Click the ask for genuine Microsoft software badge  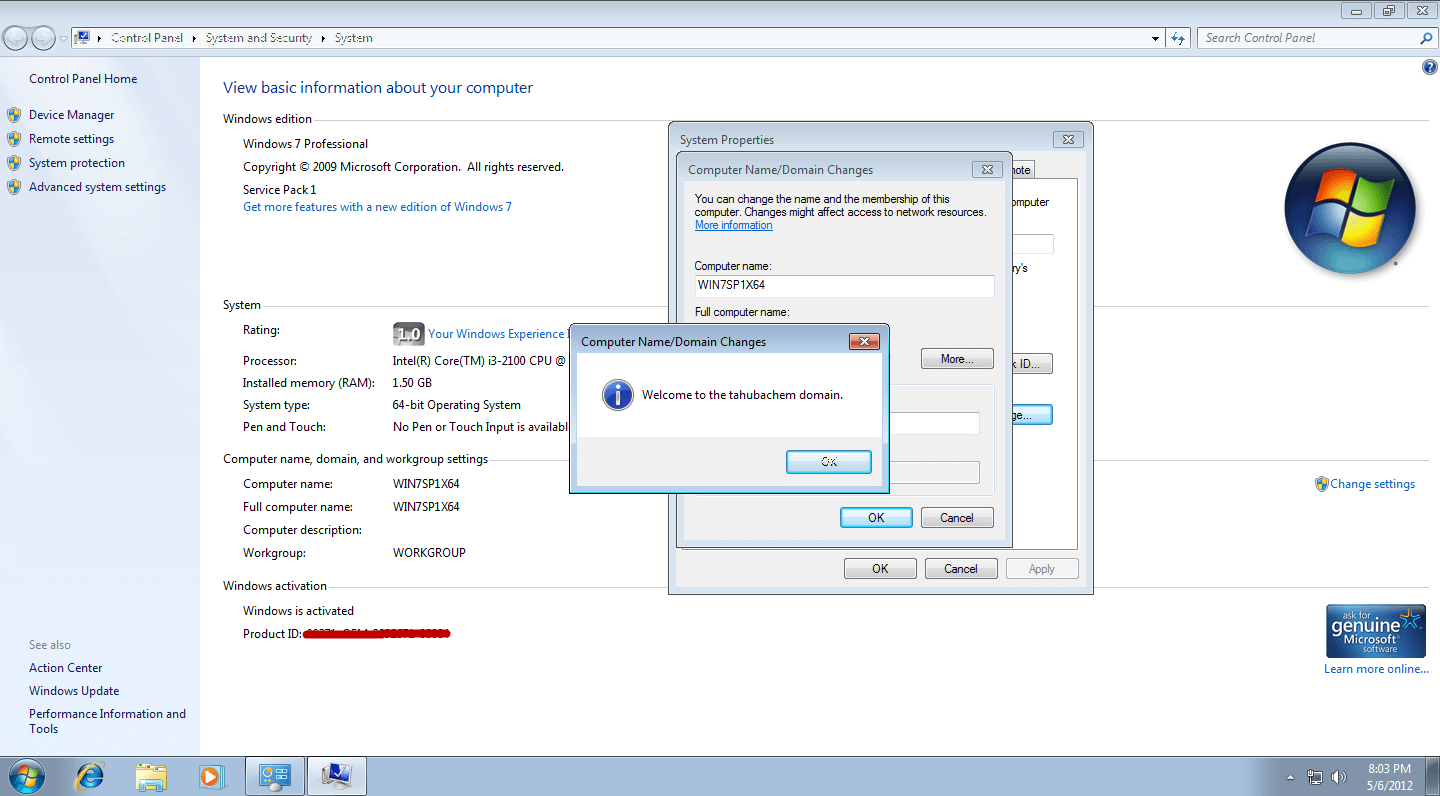[1375, 630]
